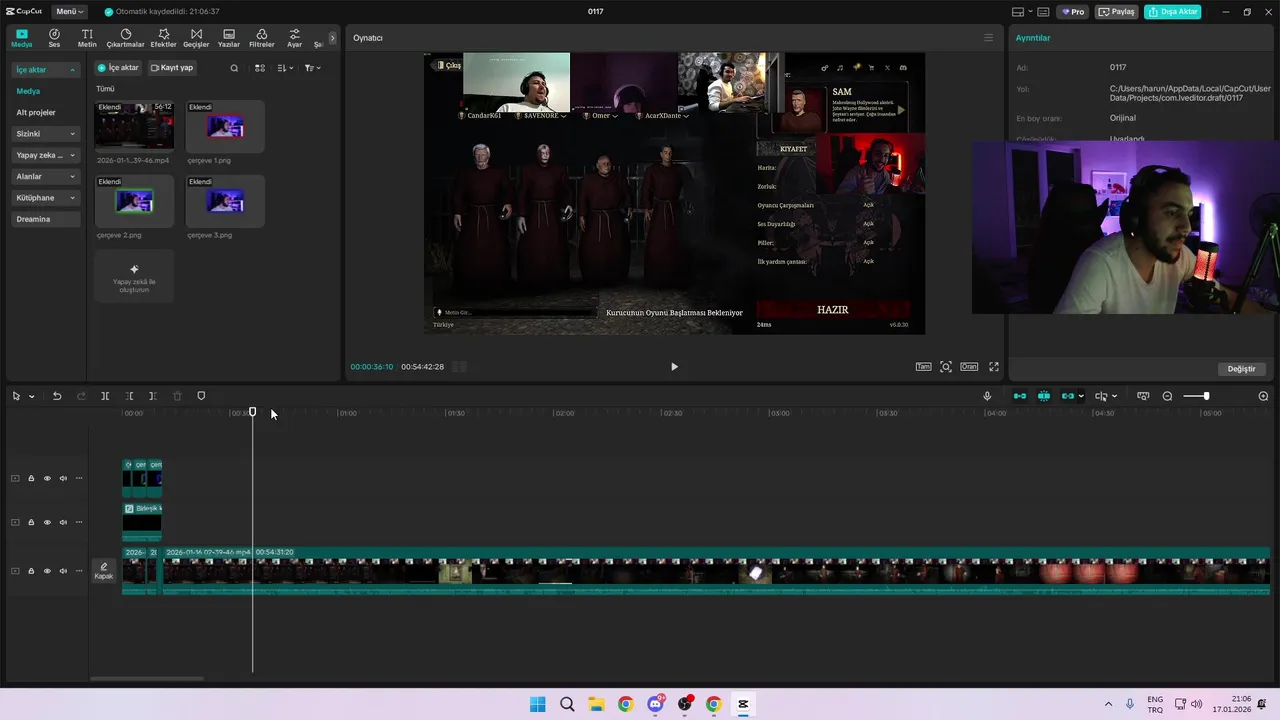Screen dimensions: 1280x720
Task: Open the Filtreler filters tab
Action: 261,38
